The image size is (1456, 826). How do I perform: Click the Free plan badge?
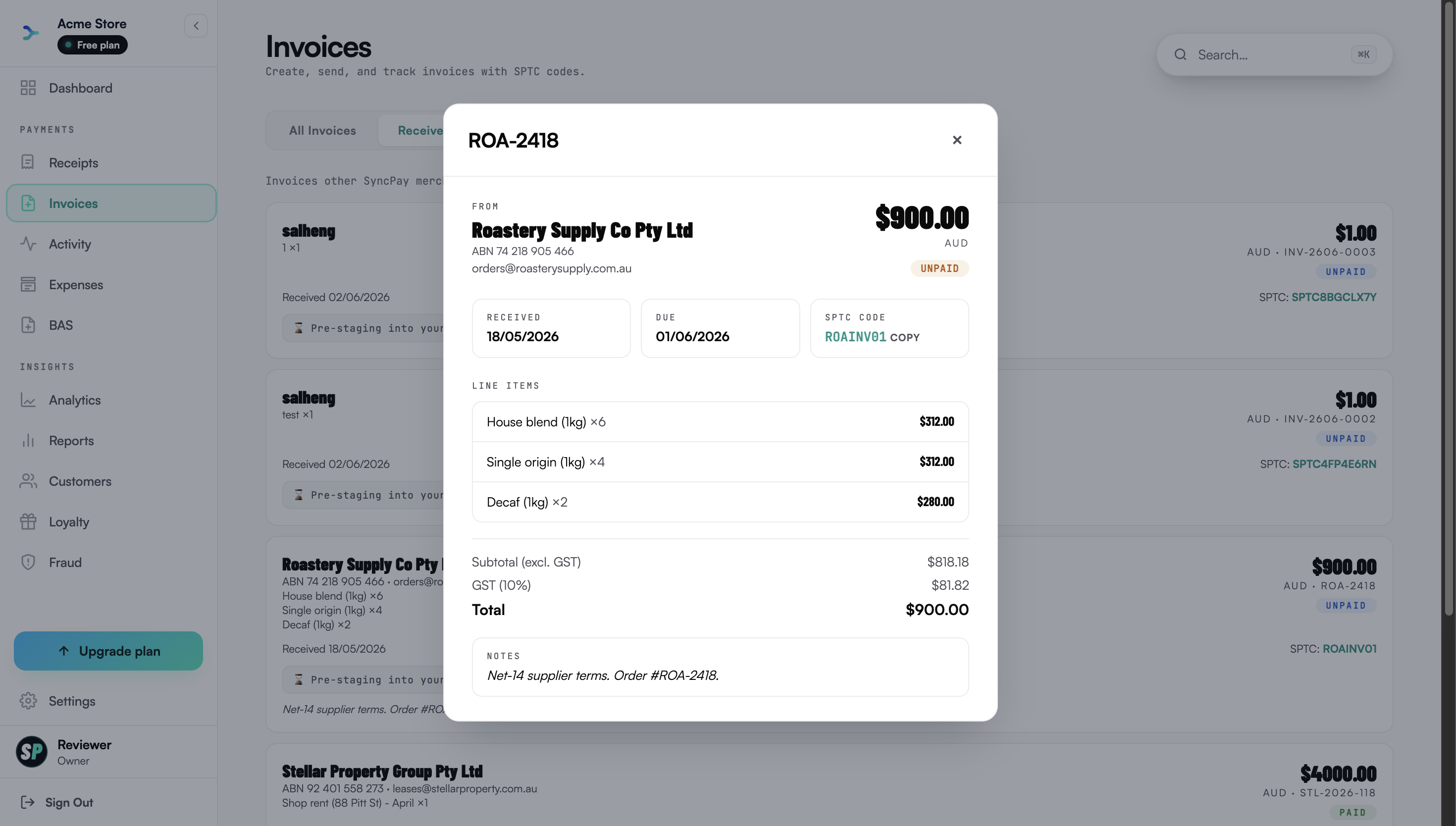coord(93,45)
